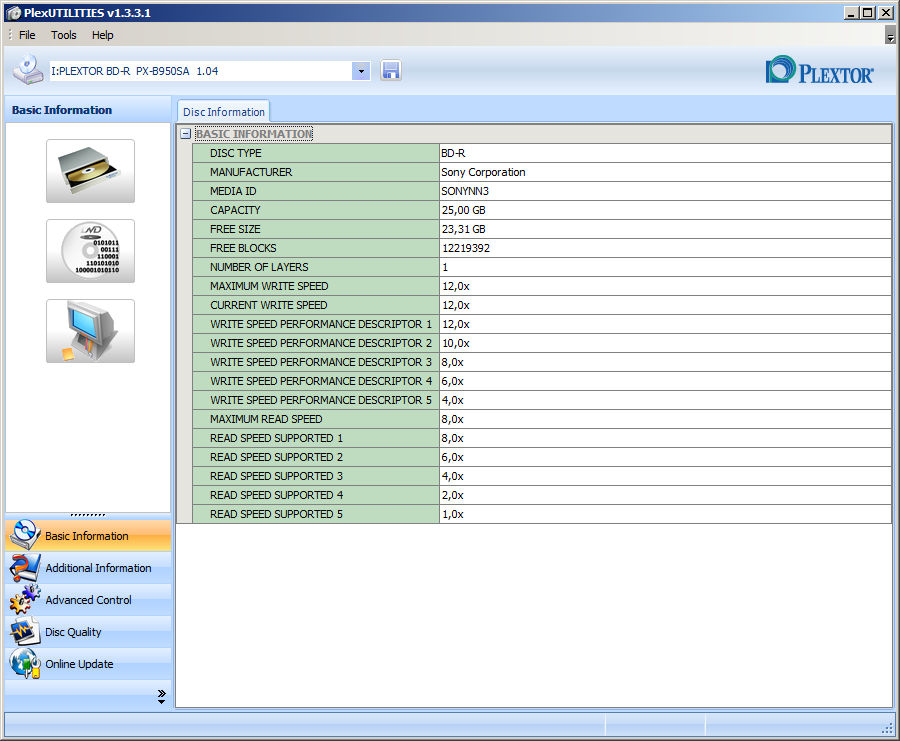Click the Basic Information sidebar icon
Image resolution: width=900 pixels, height=741 pixels.
(25, 535)
